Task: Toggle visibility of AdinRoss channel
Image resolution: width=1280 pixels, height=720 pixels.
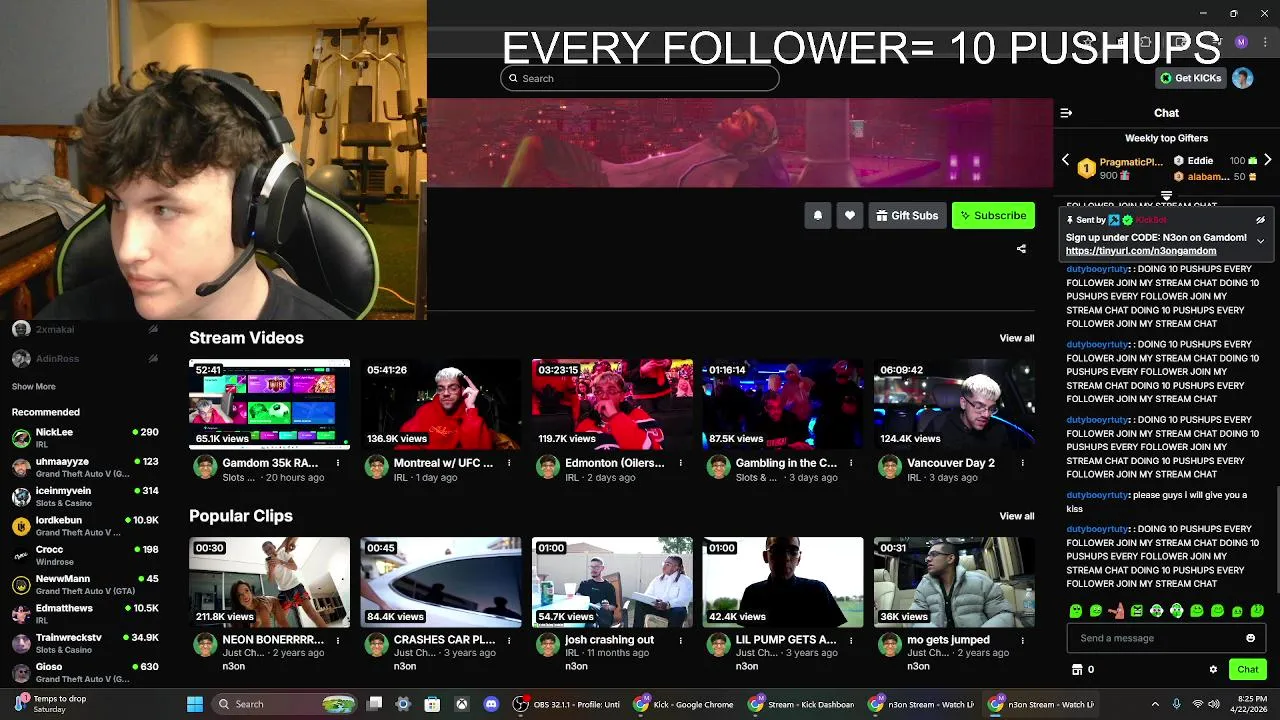Action: click(153, 358)
